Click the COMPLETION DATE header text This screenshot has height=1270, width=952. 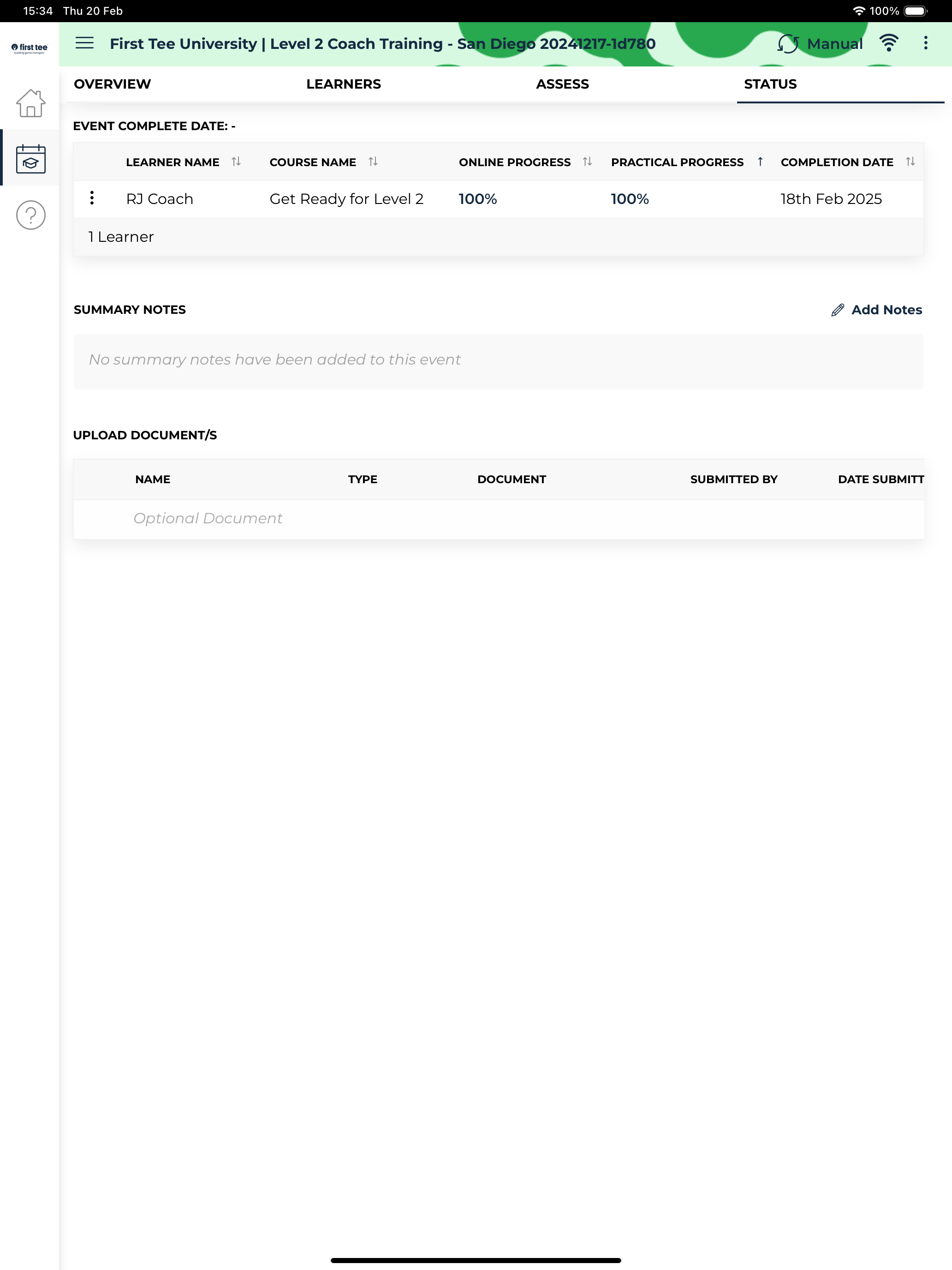[x=837, y=162]
